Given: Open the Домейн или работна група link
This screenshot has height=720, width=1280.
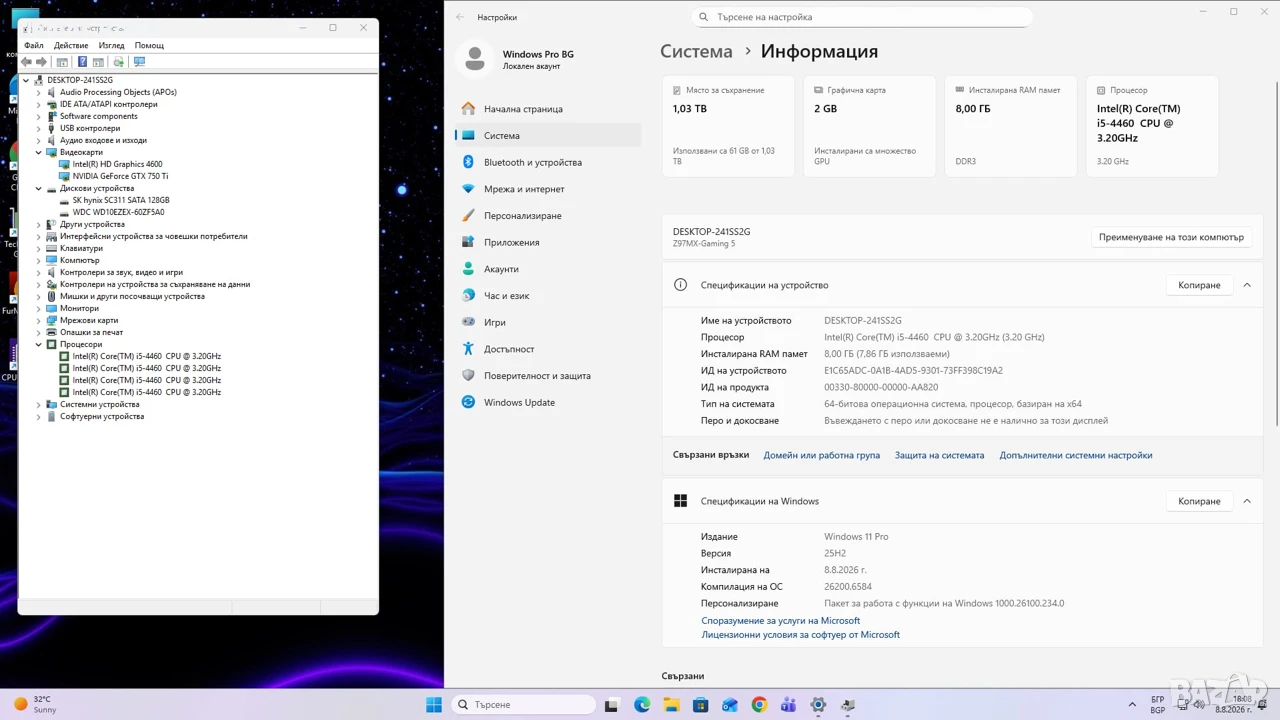Looking at the screenshot, I should (822, 455).
